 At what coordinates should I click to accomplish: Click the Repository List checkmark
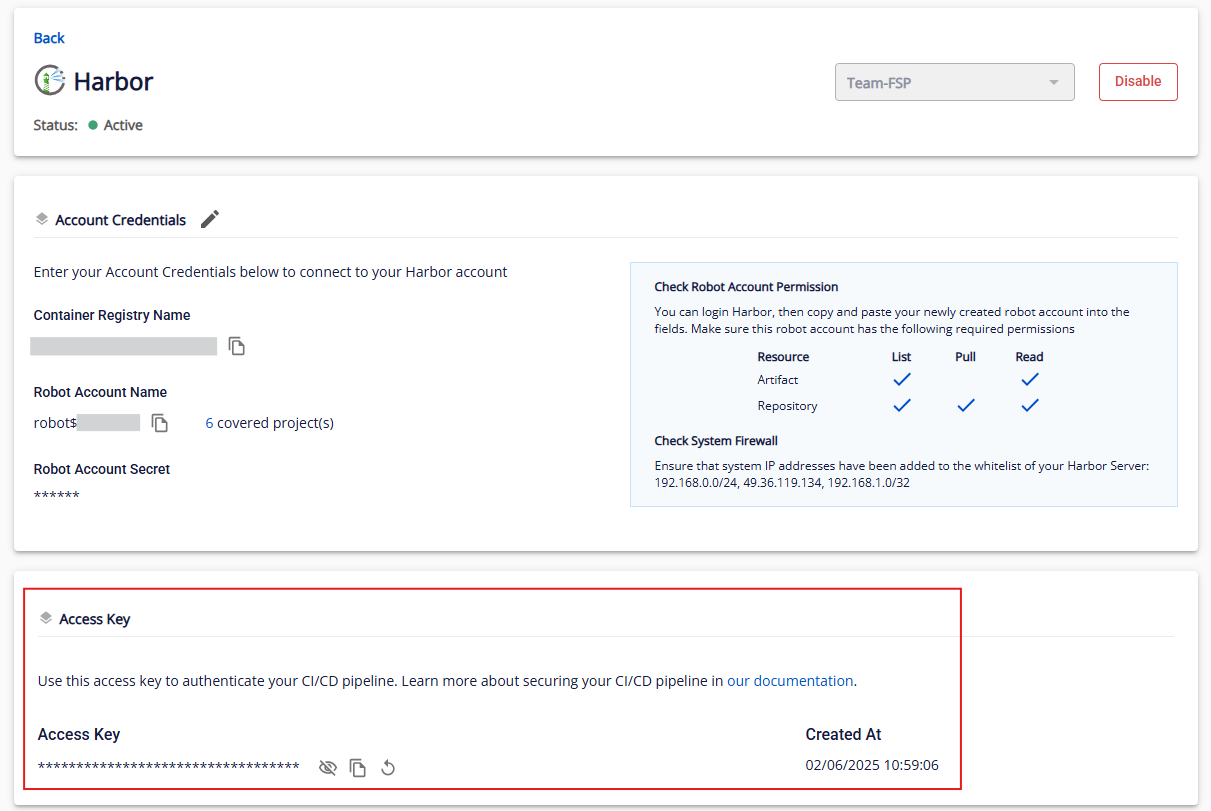[x=902, y=405]
